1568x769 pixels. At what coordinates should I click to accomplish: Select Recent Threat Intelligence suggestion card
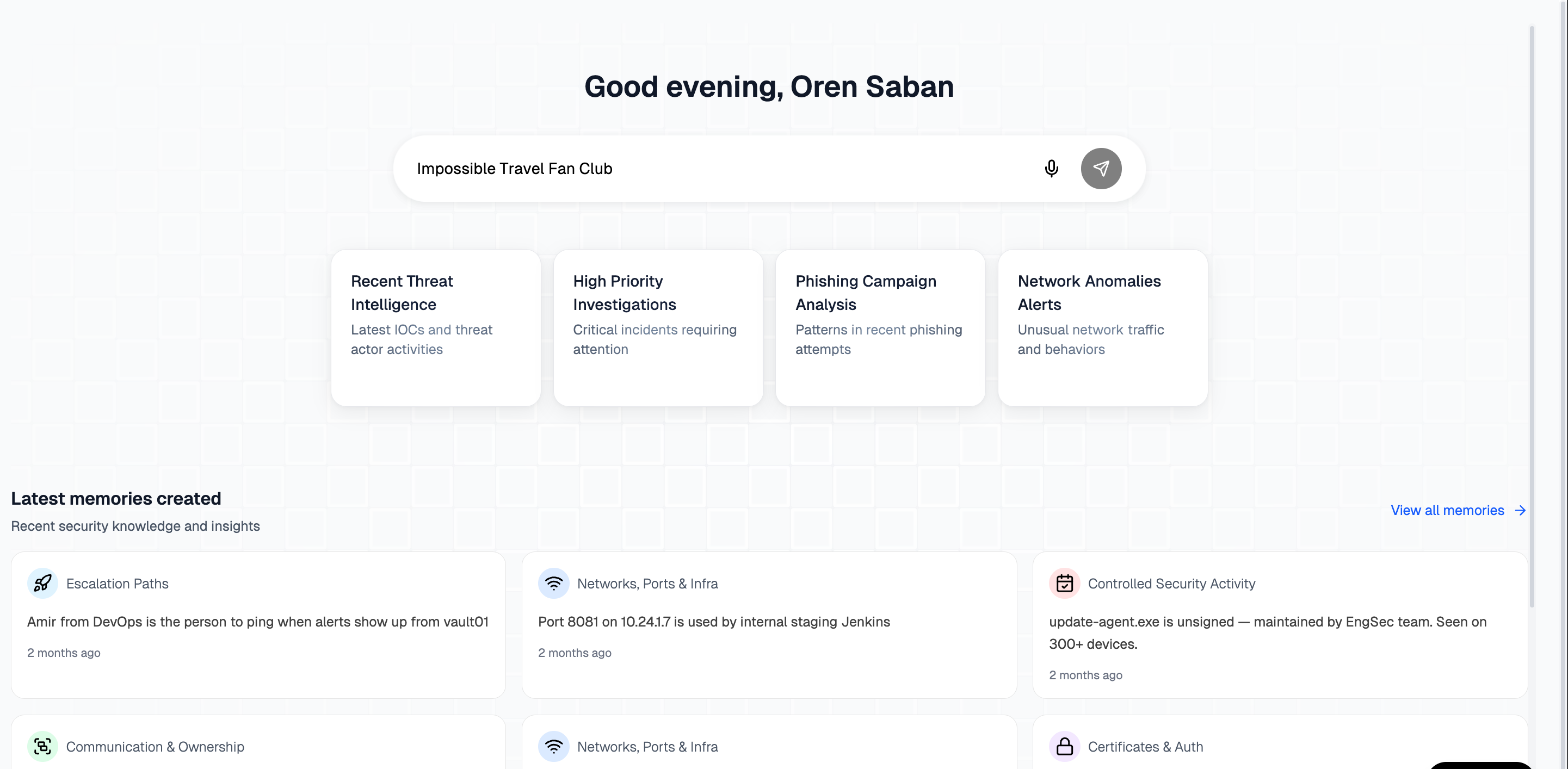pyautogui.click(x=436, y=327)
